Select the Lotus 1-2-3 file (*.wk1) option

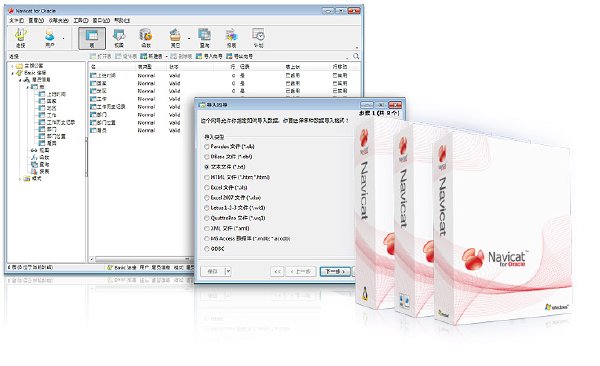click(235, 208)
